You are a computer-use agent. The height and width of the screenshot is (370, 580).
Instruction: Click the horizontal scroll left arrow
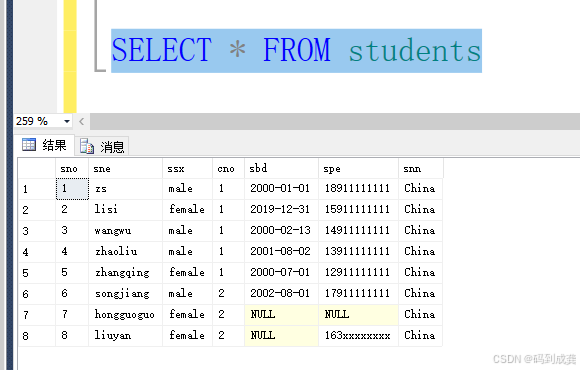pyautogui.click(x=81, y=121)
